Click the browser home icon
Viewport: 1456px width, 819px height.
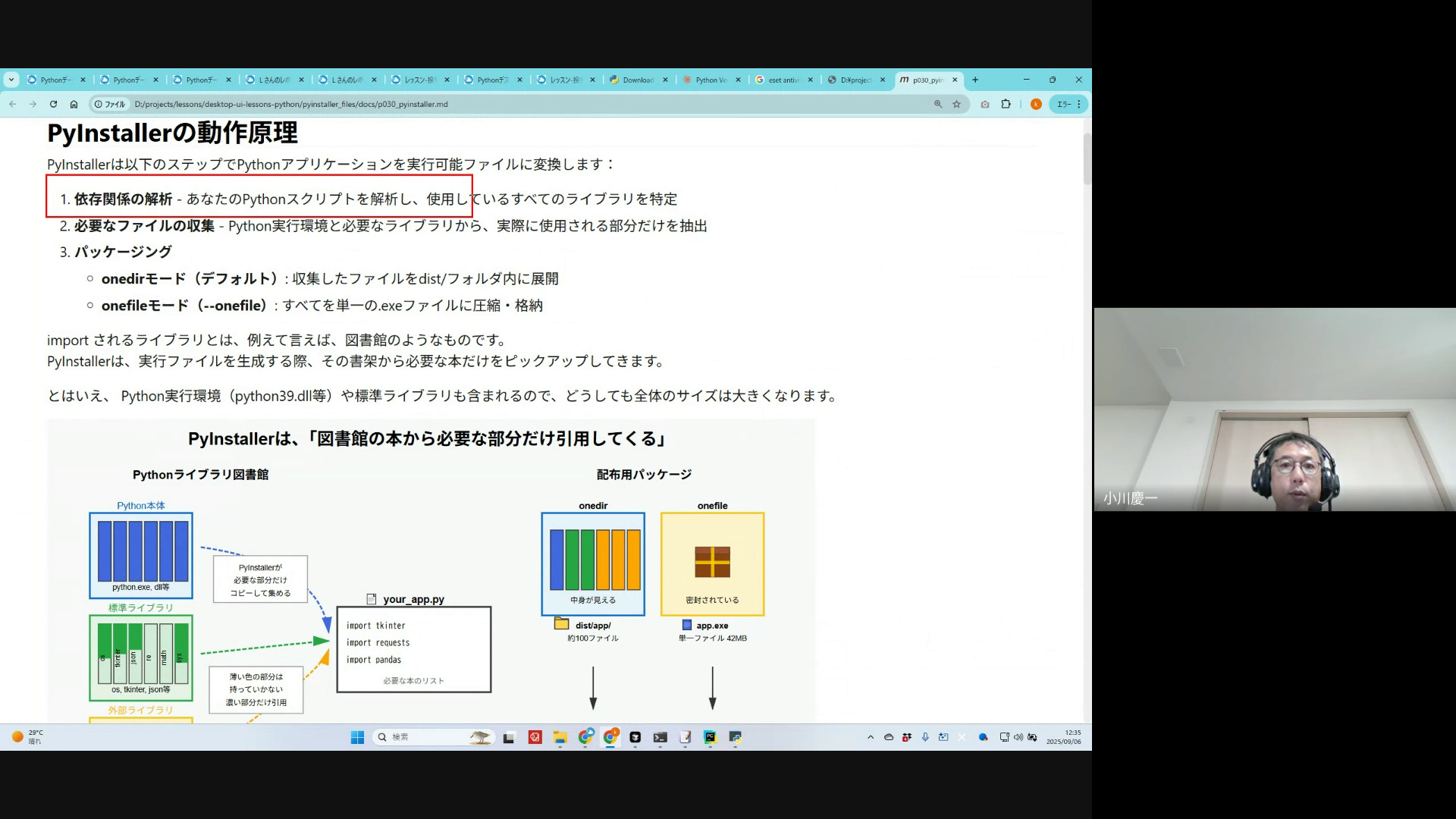pos(74,104)
